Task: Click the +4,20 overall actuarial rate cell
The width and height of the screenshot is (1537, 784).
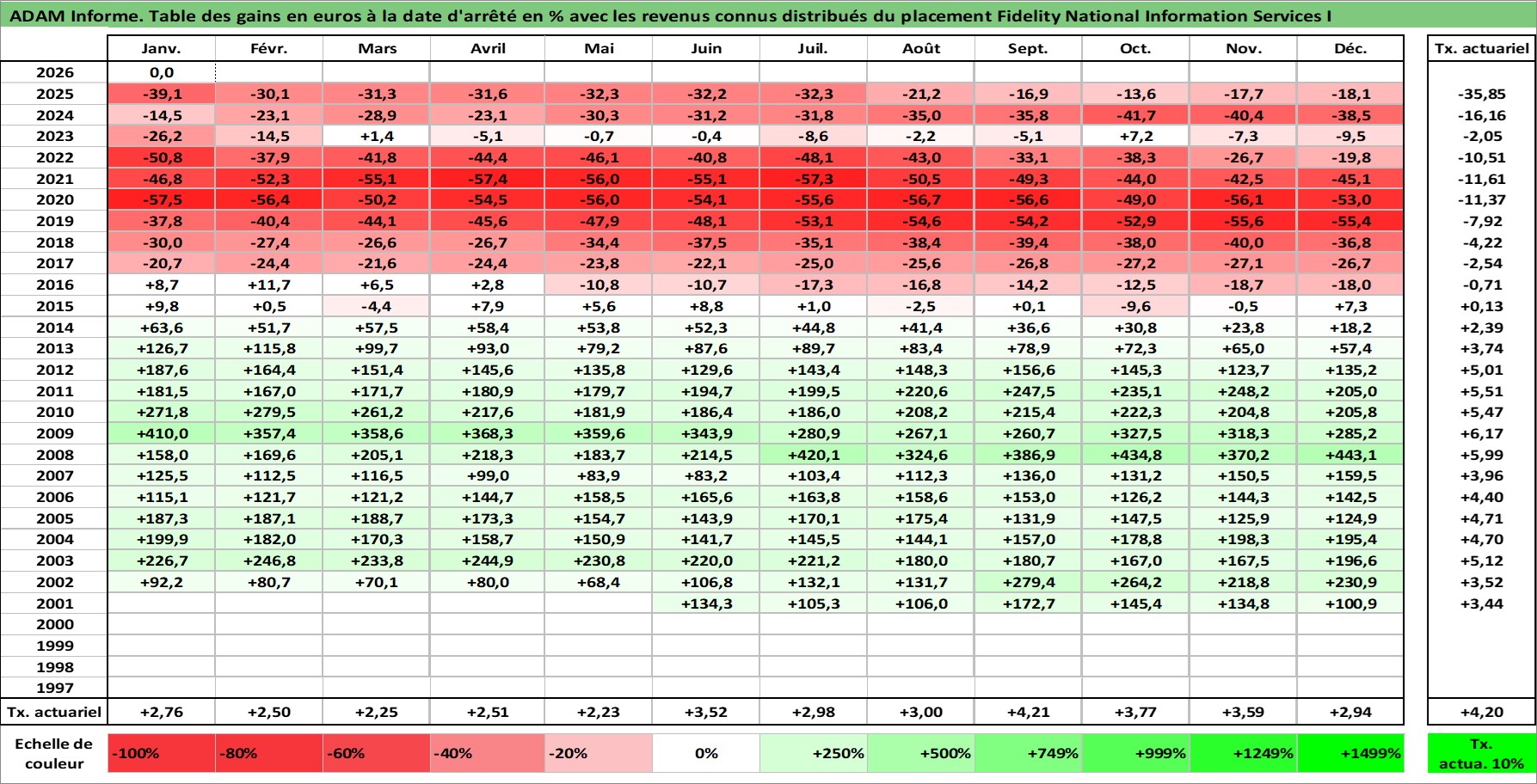Action: click(1481, 712)
